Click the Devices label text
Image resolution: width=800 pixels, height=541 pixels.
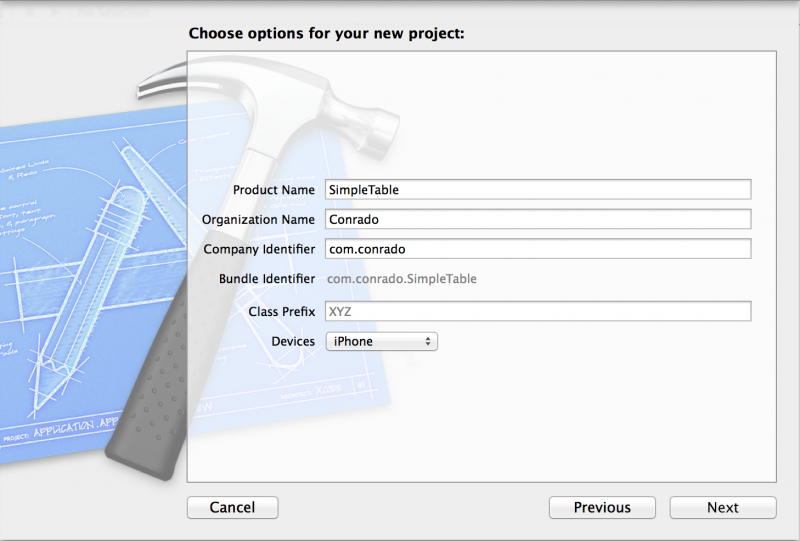[293, 341]
